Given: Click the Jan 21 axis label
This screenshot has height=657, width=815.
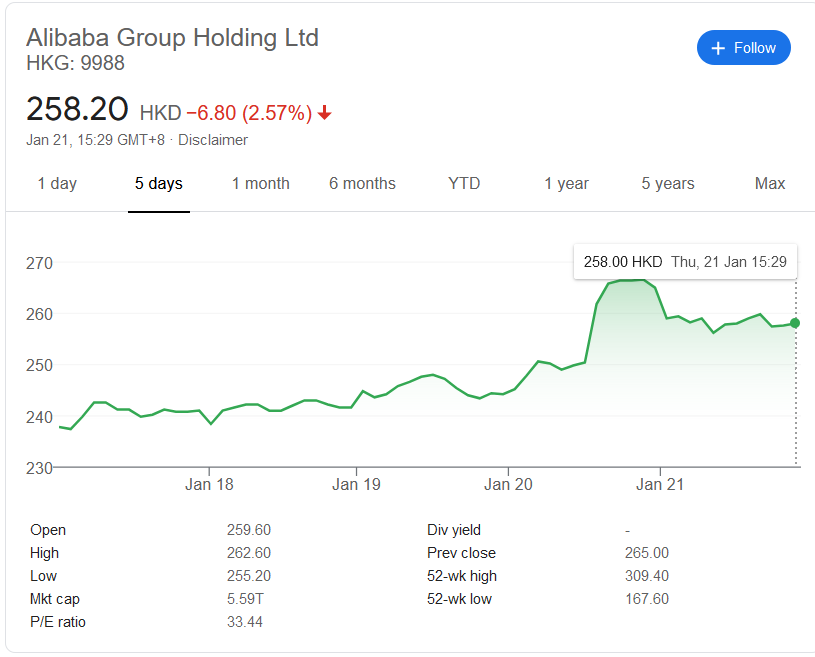Looking at the screenshot, I should (660, 484).
